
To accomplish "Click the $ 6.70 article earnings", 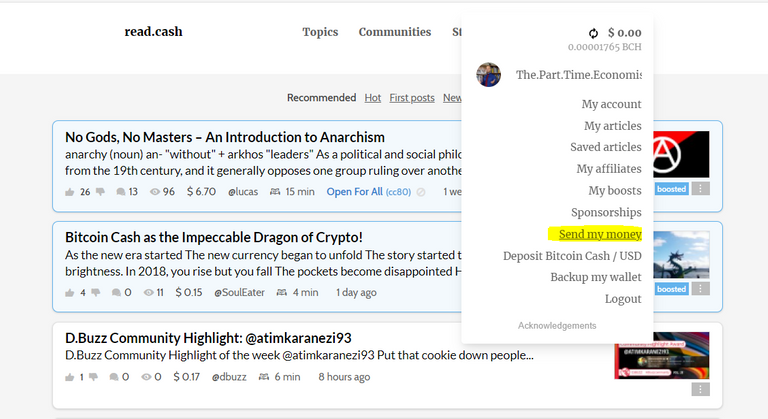I will pyautogui.click(x=201, y=192).
